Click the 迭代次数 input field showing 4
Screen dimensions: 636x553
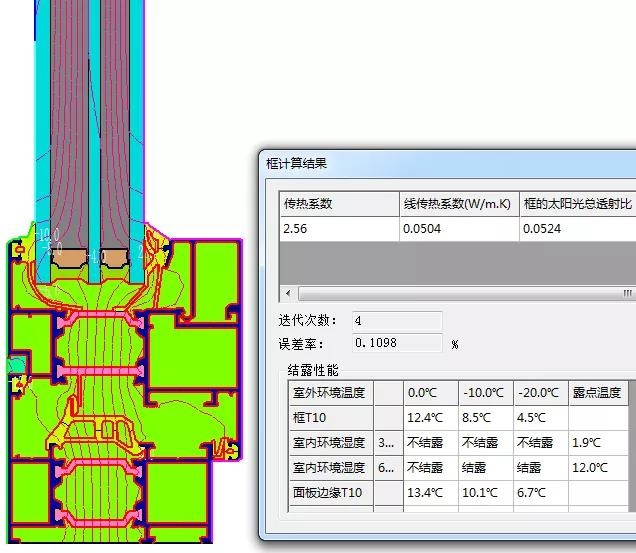pyautogui.click(x=397, y=321)
